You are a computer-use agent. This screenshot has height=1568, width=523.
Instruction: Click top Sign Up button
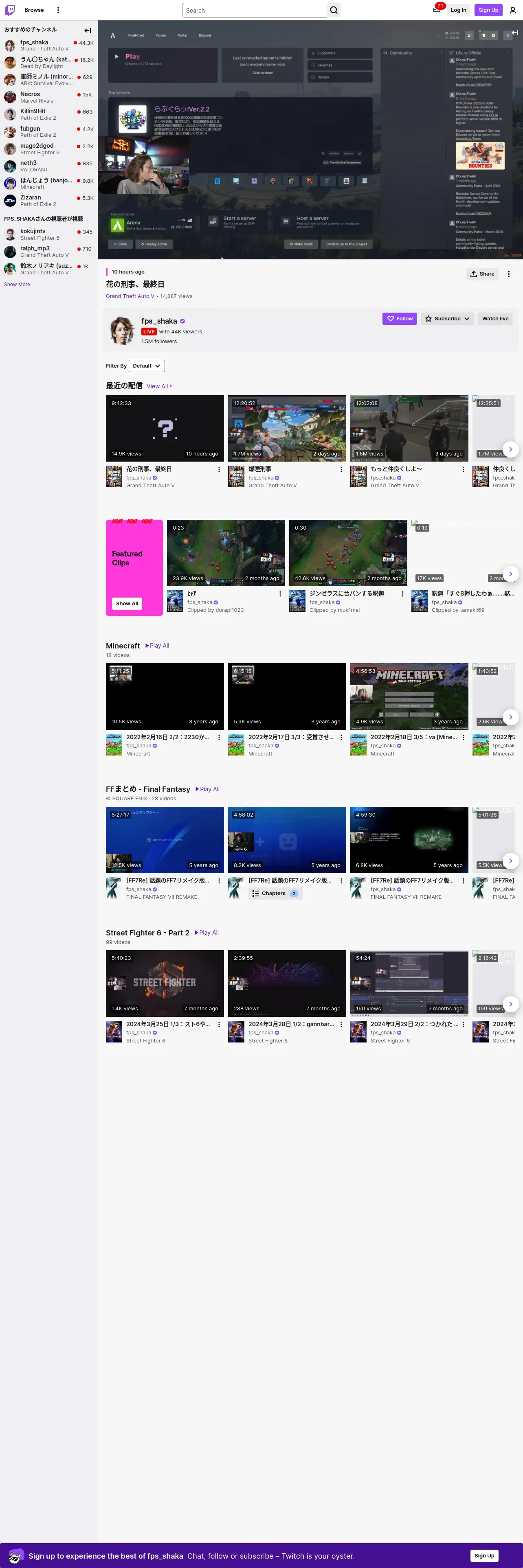[x=488, y=10]
